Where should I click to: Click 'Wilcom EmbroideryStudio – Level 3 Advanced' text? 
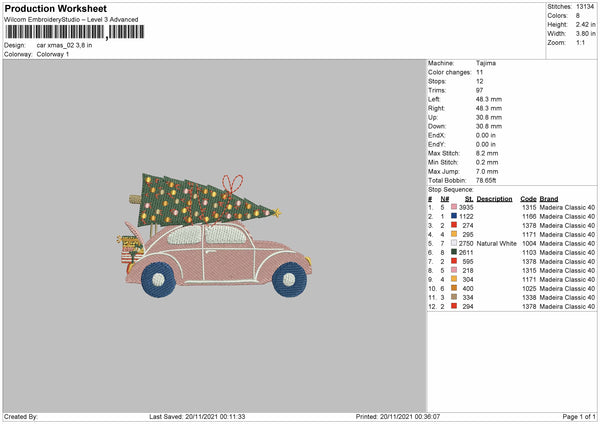(x=71, y=20)
